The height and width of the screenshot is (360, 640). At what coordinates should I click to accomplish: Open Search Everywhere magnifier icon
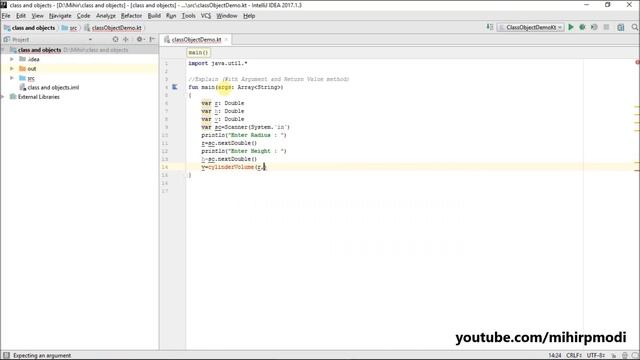click(x=635, y=27)
